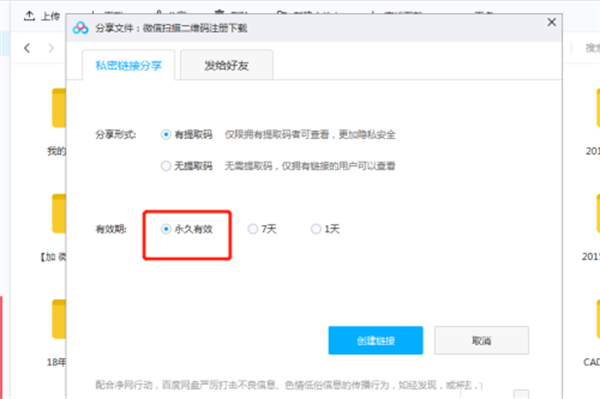Click the Baidu Netdisk logo icon

(x=81, y=28)
